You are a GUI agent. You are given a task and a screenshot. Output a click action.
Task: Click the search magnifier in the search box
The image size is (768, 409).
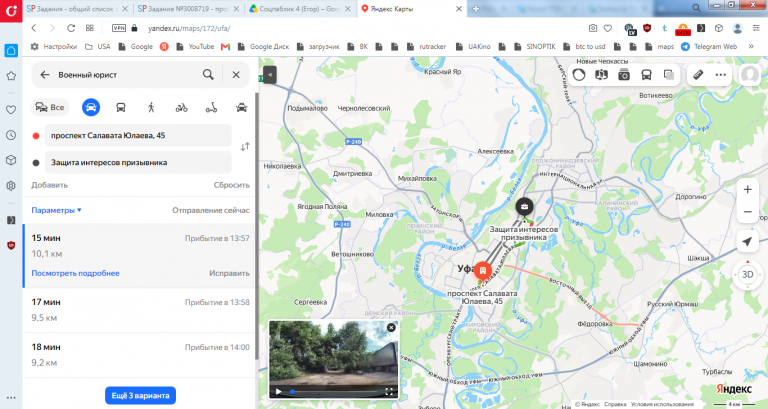tap(208, 74)
